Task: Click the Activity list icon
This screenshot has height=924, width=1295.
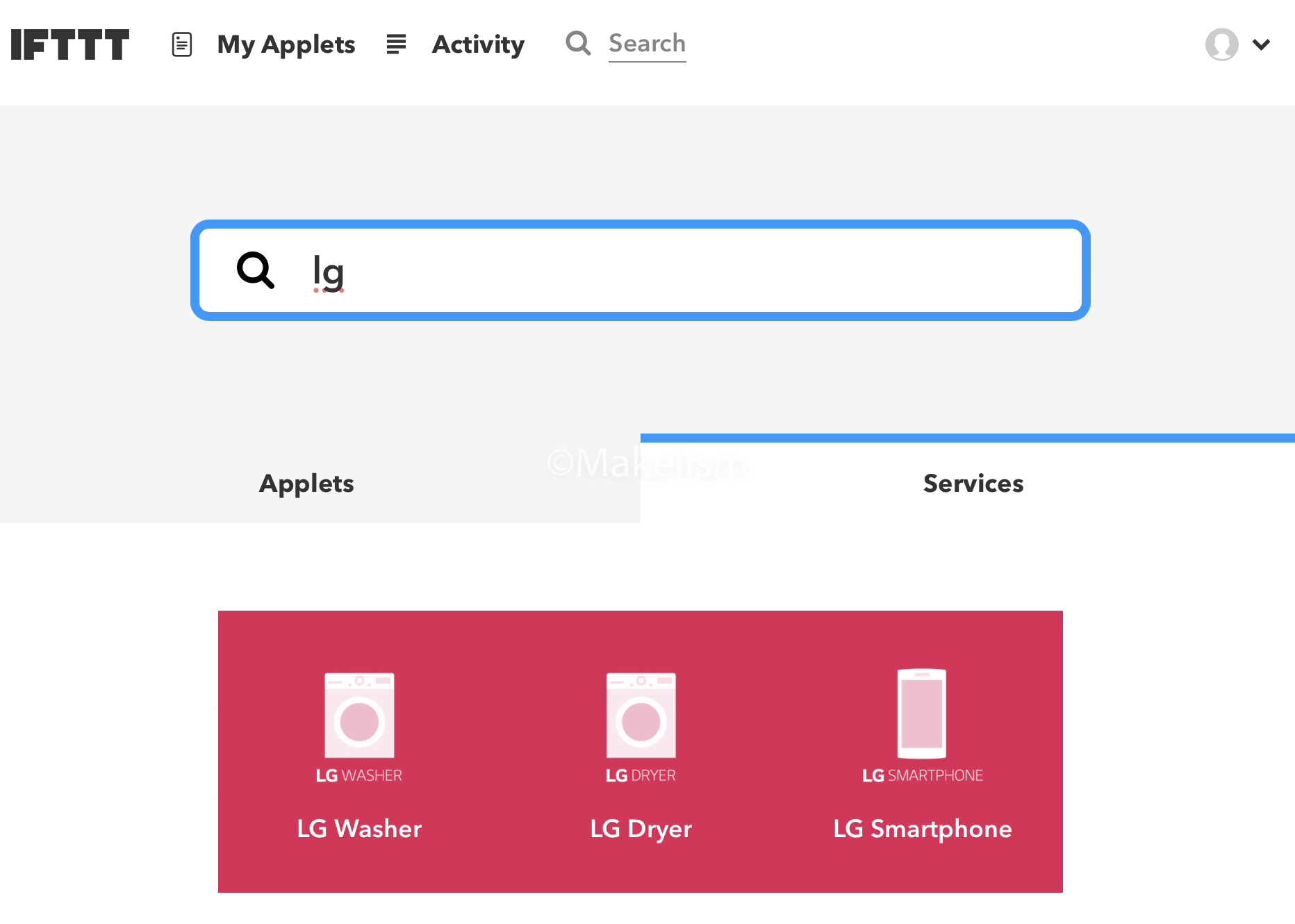Action: (396, 44)
